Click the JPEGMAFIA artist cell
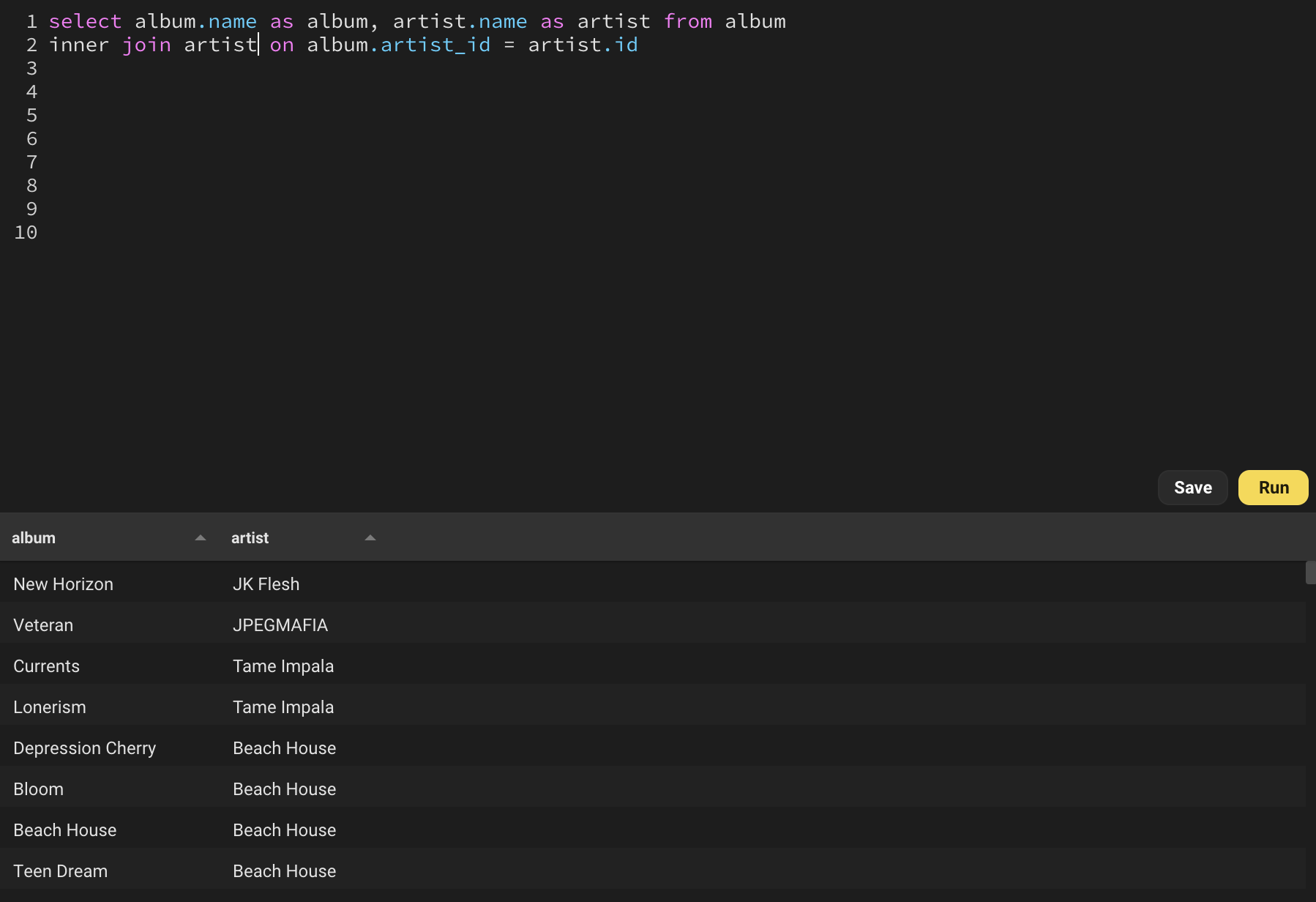The height and width of the screenshot is (902, 1316). pos(280,625)
